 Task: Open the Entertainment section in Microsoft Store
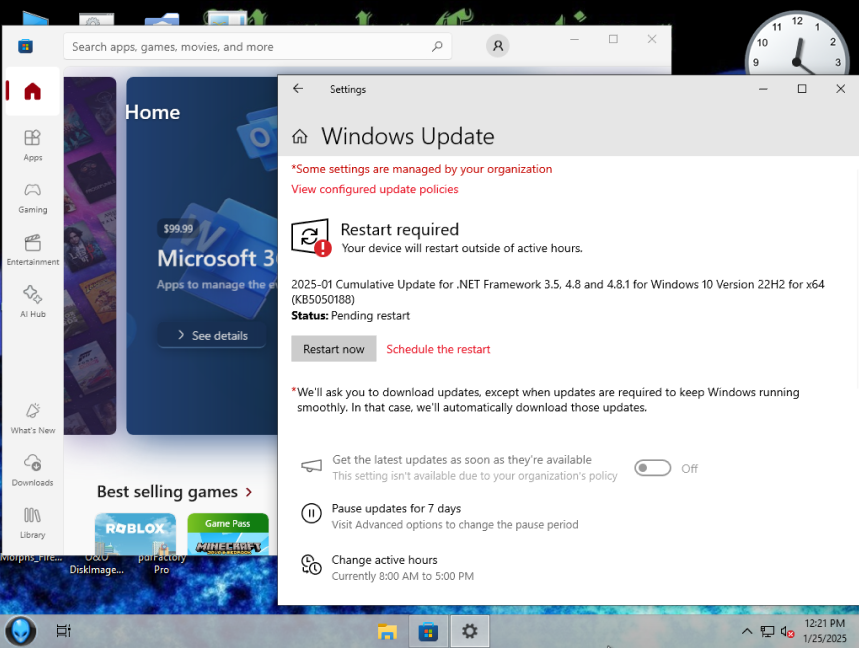[32, 250]
